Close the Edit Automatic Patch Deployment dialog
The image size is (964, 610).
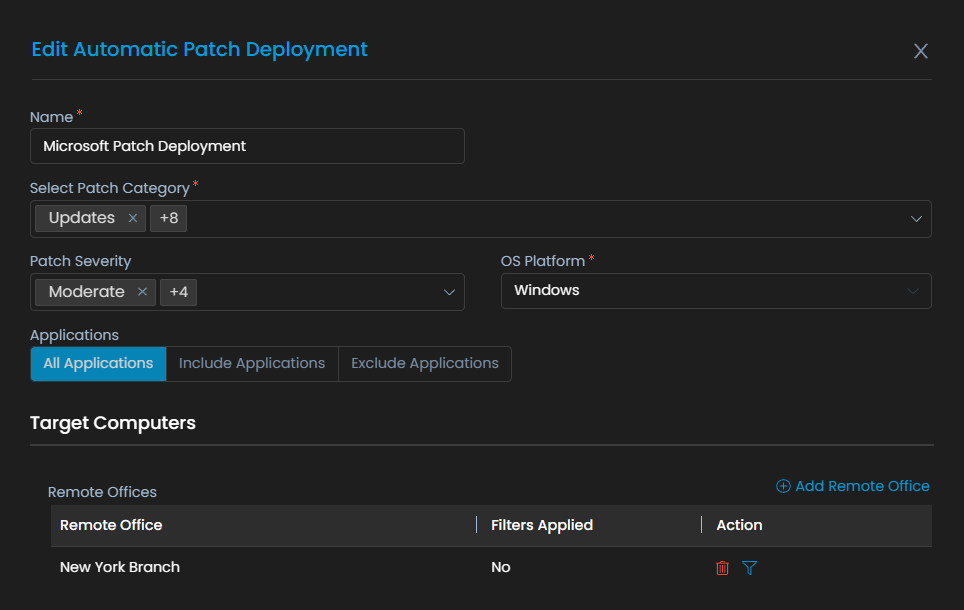[921, 51]
